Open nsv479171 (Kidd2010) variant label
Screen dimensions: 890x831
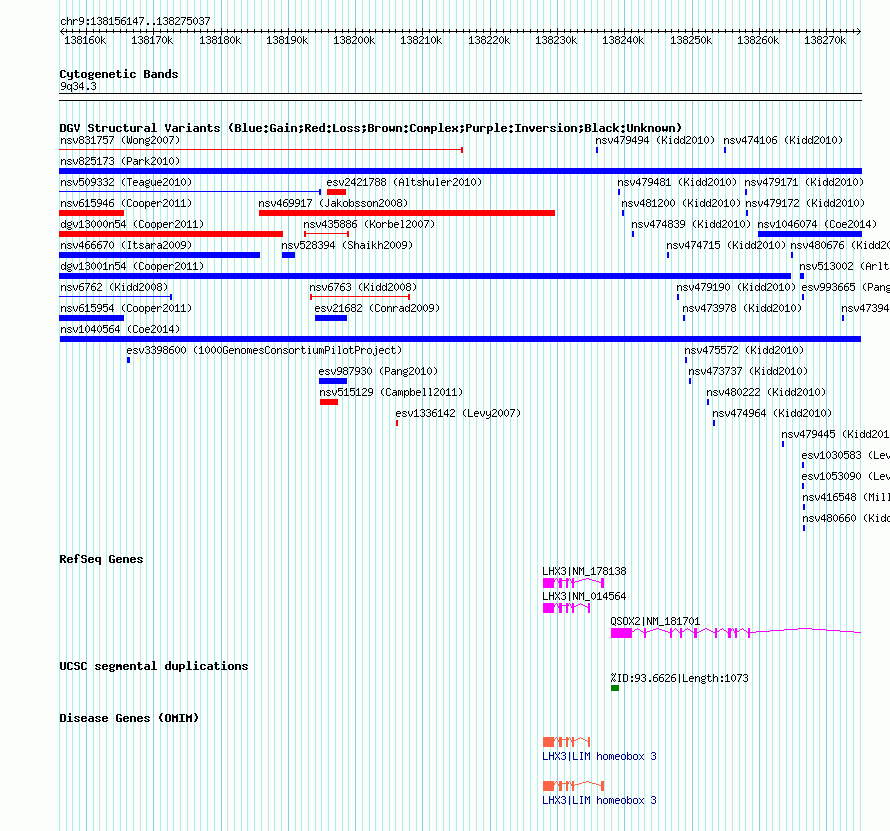point(804,182)
